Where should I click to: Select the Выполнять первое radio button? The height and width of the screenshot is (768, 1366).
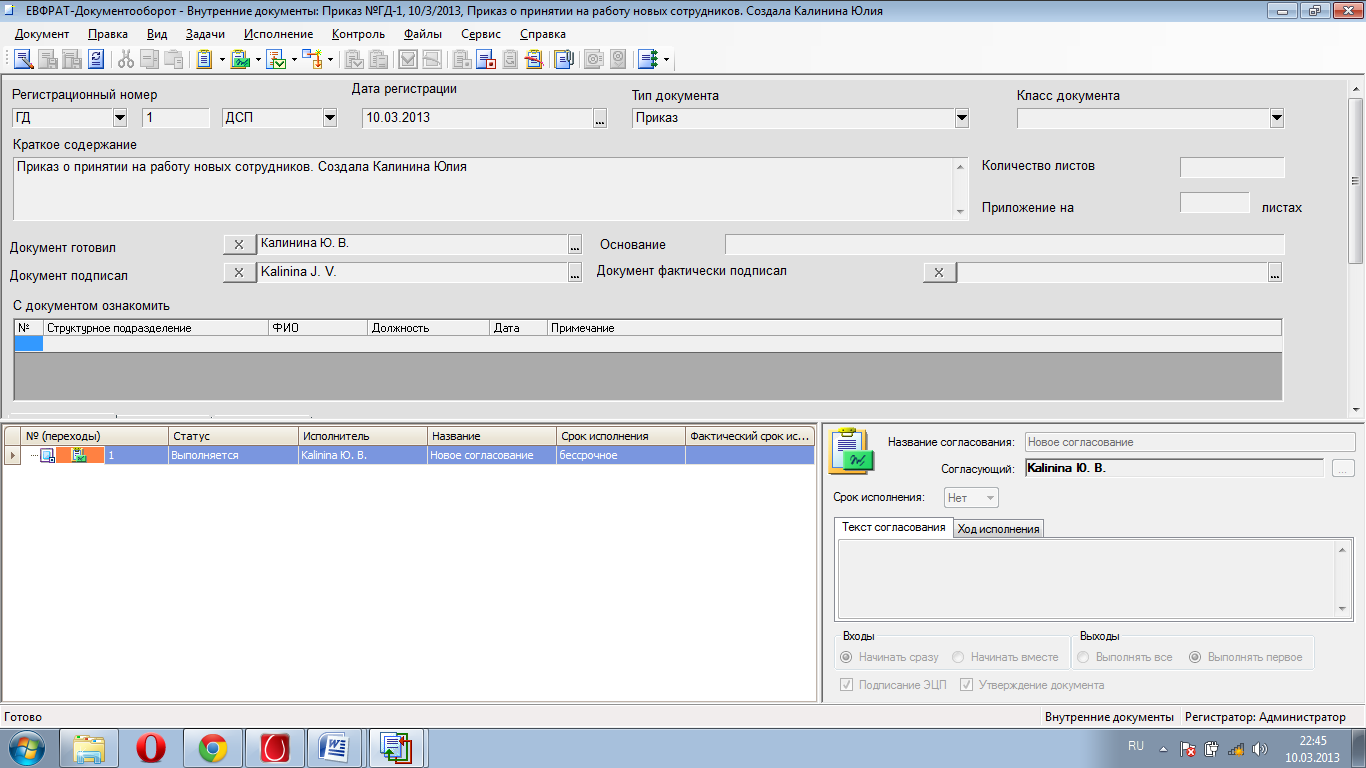(x=1195, y=657)
